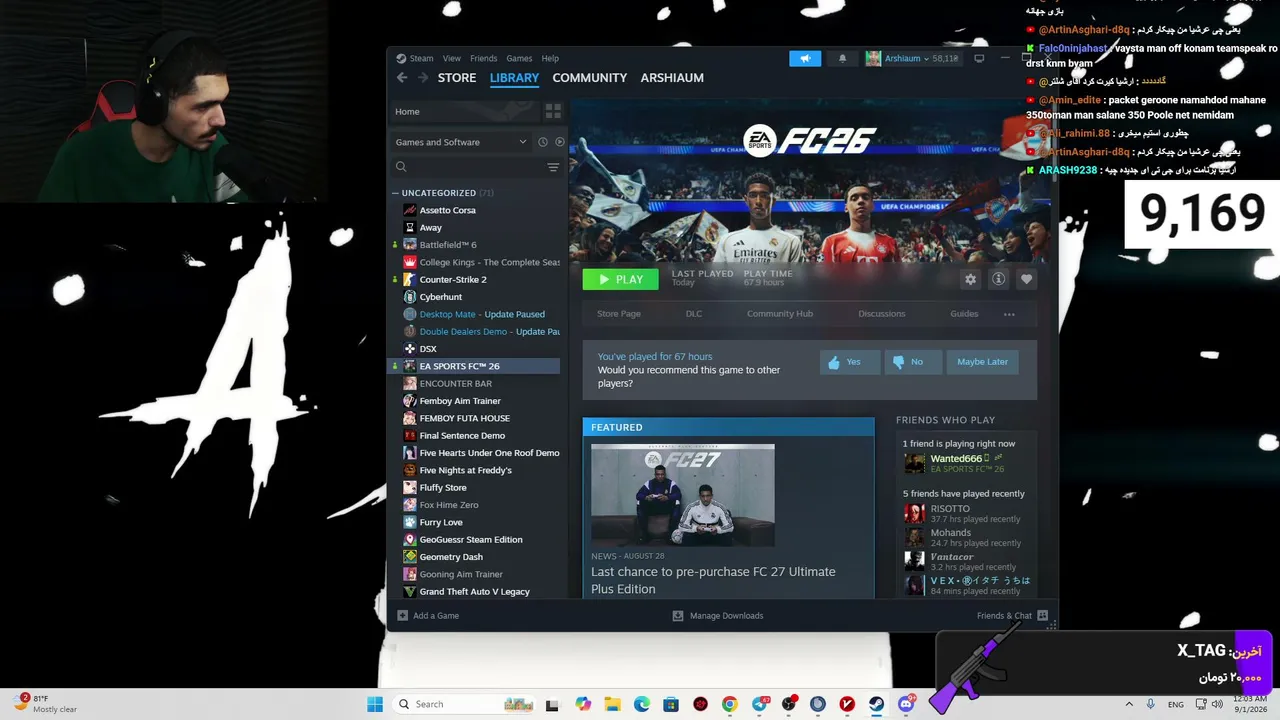Open the Telegram taskbar icon
The height and width of the screenshot is (720, 1280).
pos(760,704)
